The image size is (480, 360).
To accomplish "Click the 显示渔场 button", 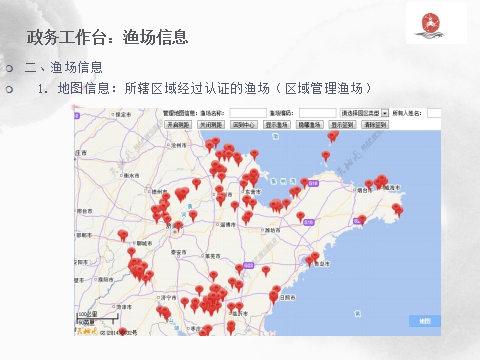I will pos(277,125).
